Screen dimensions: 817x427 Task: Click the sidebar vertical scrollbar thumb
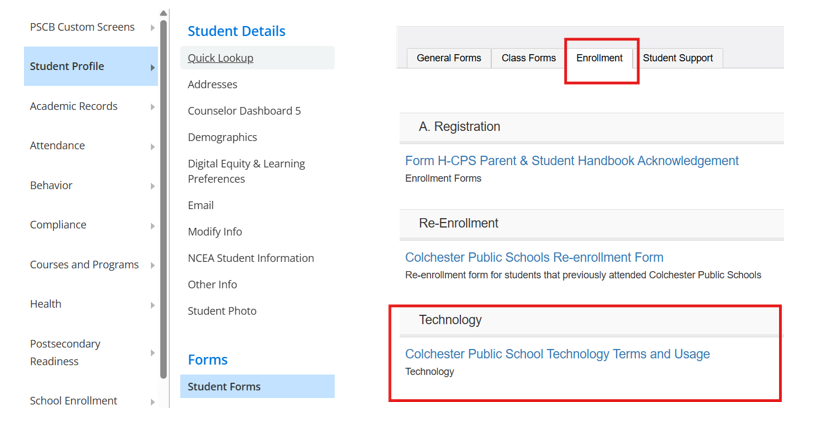point(164,199)
